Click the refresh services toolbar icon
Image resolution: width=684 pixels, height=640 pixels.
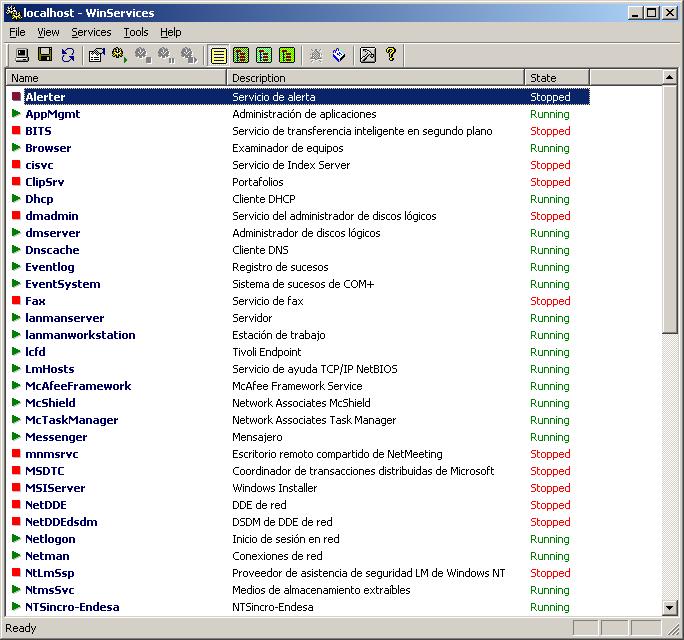[68, 55]
